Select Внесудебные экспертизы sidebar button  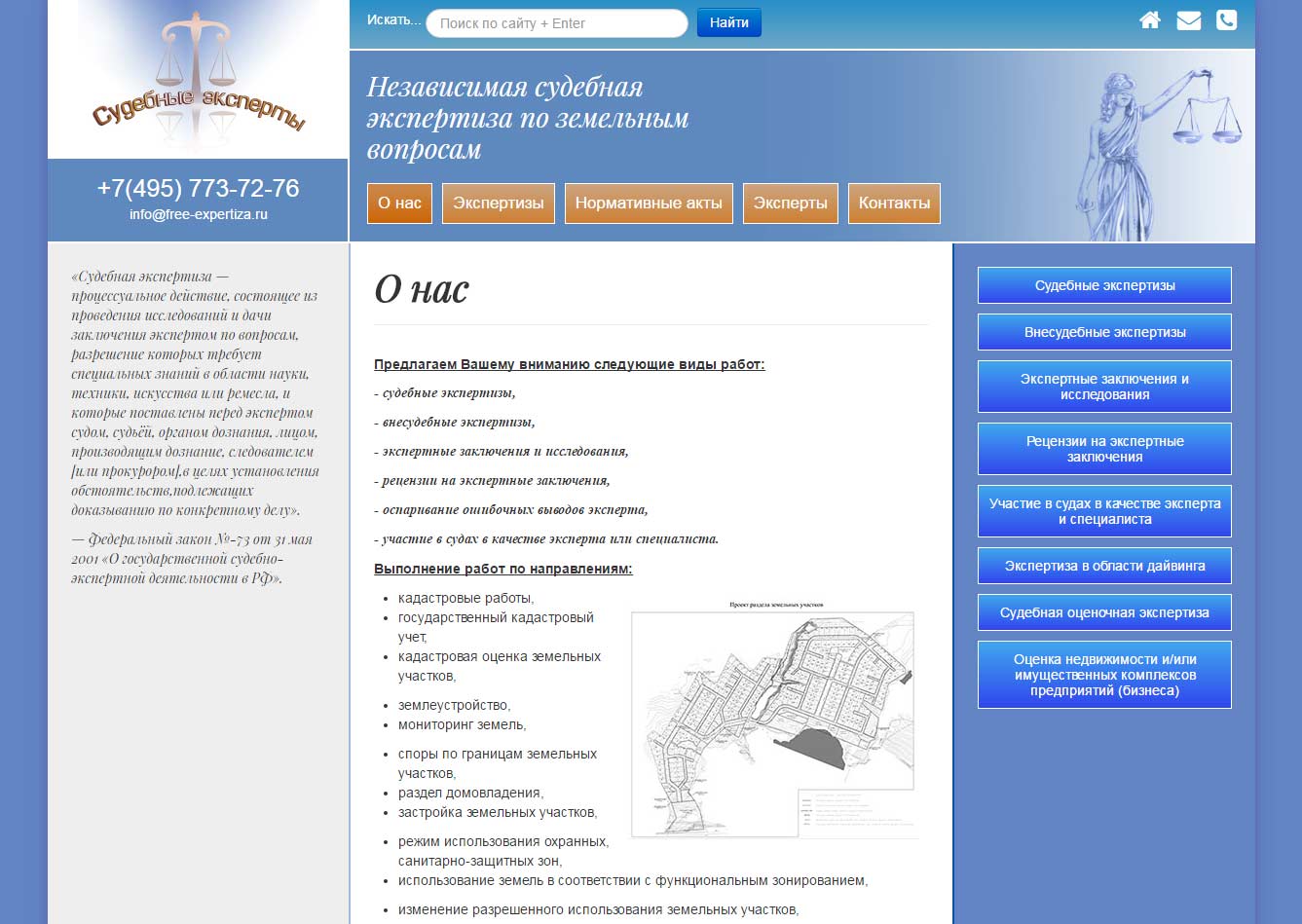(1104, 332)
